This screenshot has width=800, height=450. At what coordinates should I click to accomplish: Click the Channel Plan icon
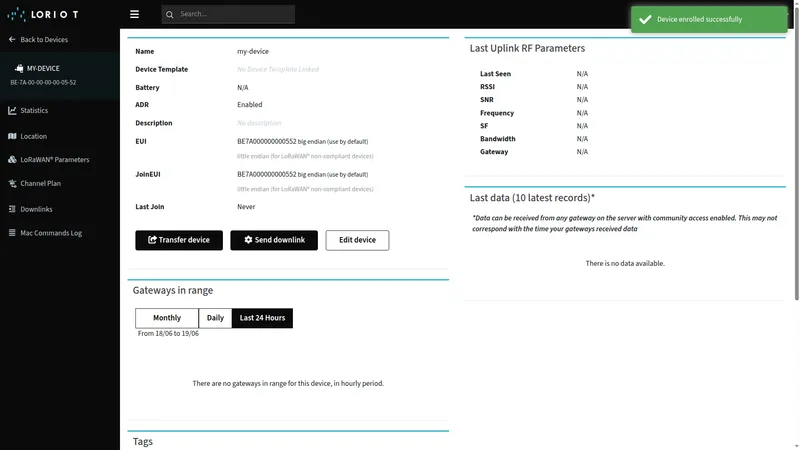click(12, 183)
